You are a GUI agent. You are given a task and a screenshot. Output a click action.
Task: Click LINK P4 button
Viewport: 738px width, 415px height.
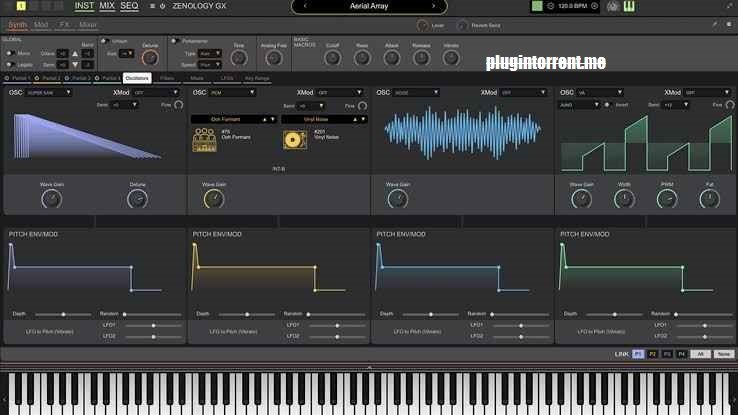click(x=682, y=354)
